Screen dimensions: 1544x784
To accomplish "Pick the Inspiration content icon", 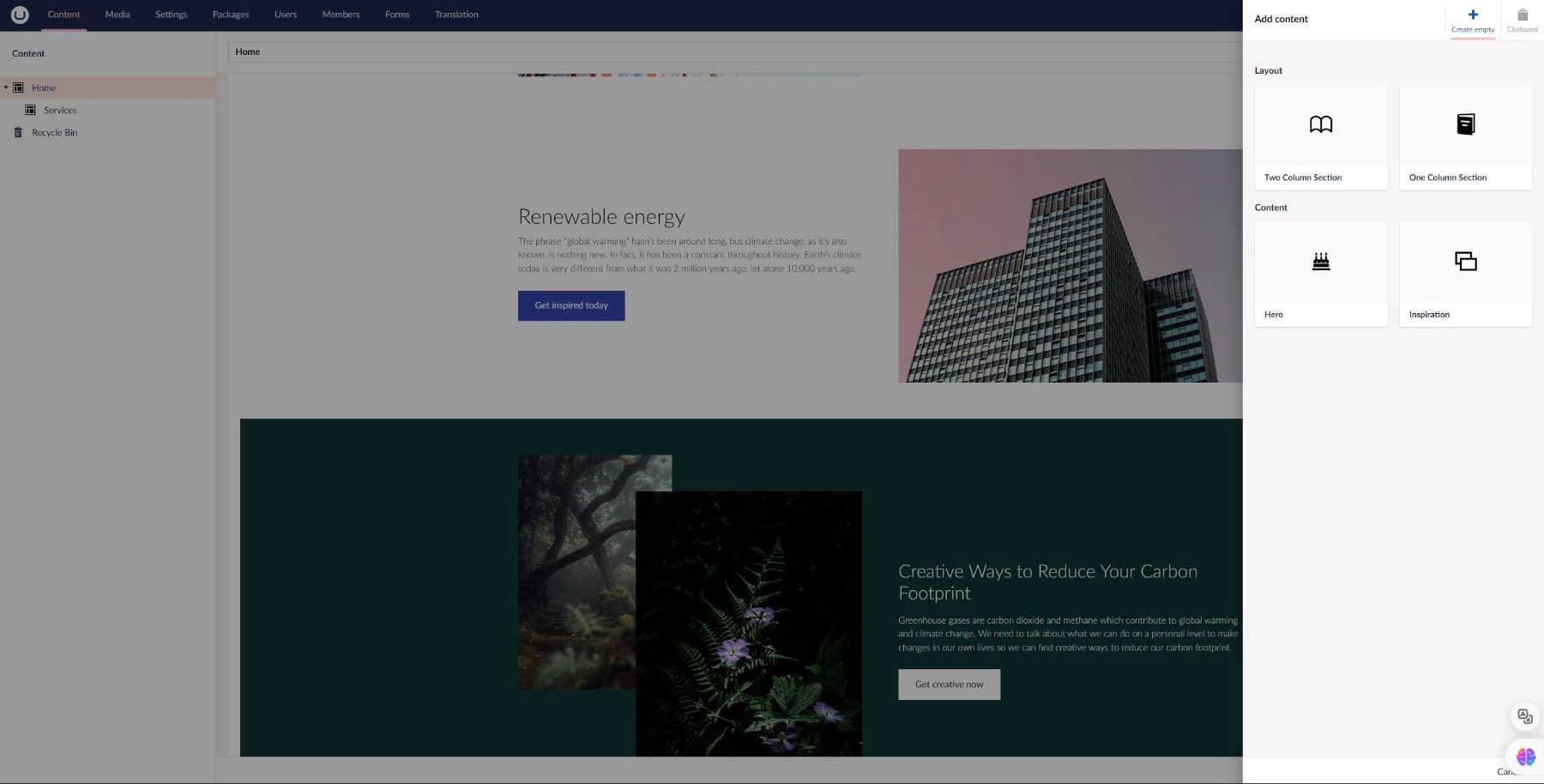I will (1465, 262).
